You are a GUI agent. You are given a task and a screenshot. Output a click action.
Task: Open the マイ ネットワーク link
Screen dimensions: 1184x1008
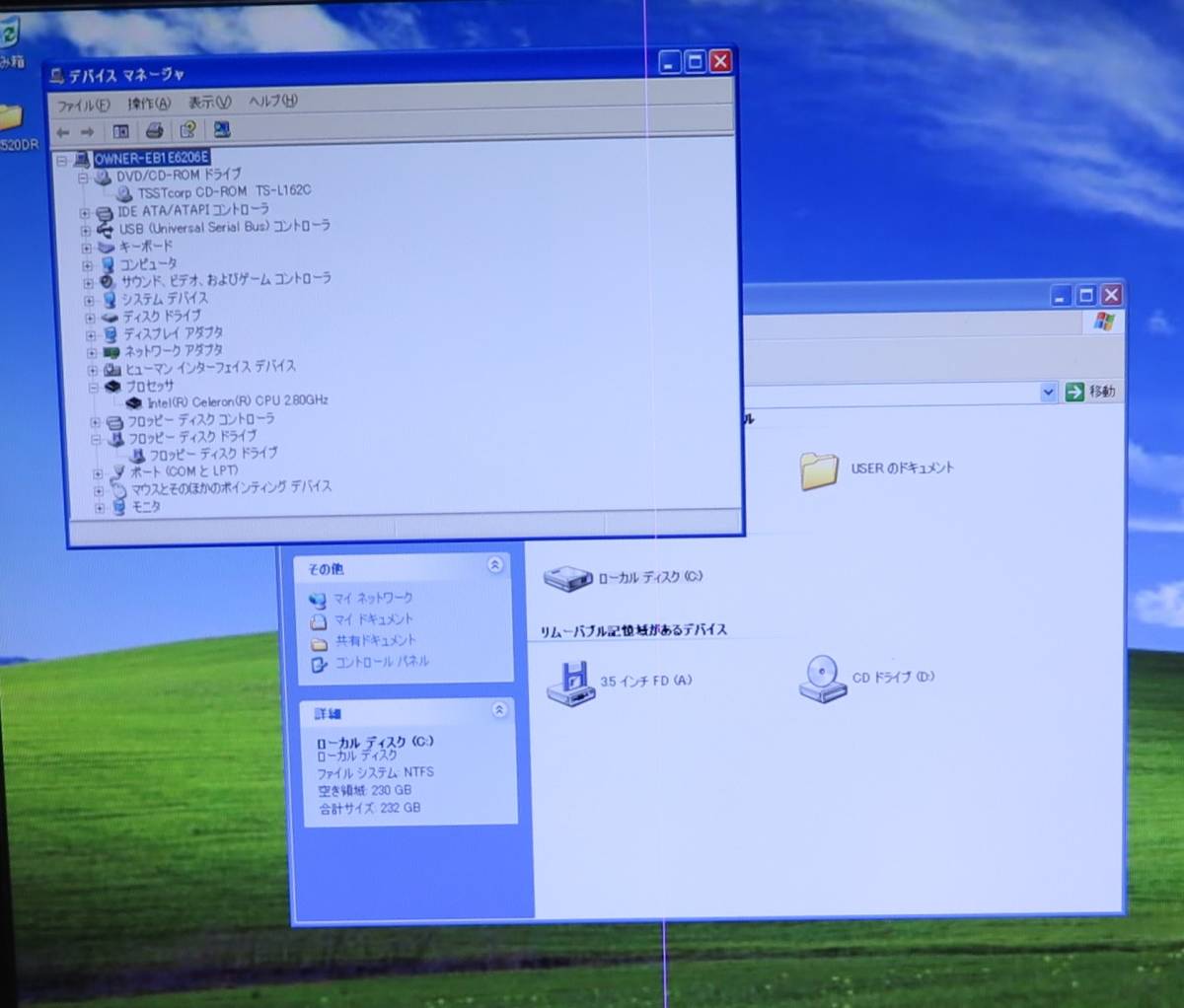pyautogui.click(x=373, y=599)
